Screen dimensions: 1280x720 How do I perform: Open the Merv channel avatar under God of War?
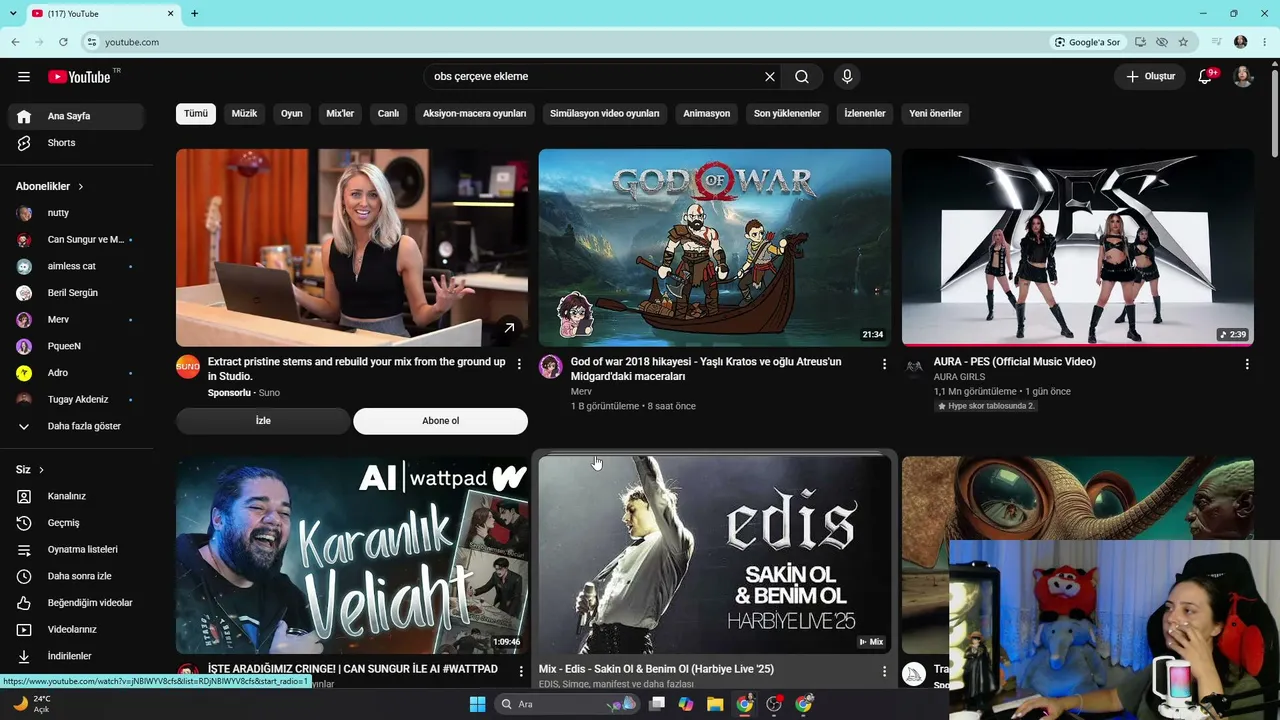click(x=551, y=366)
